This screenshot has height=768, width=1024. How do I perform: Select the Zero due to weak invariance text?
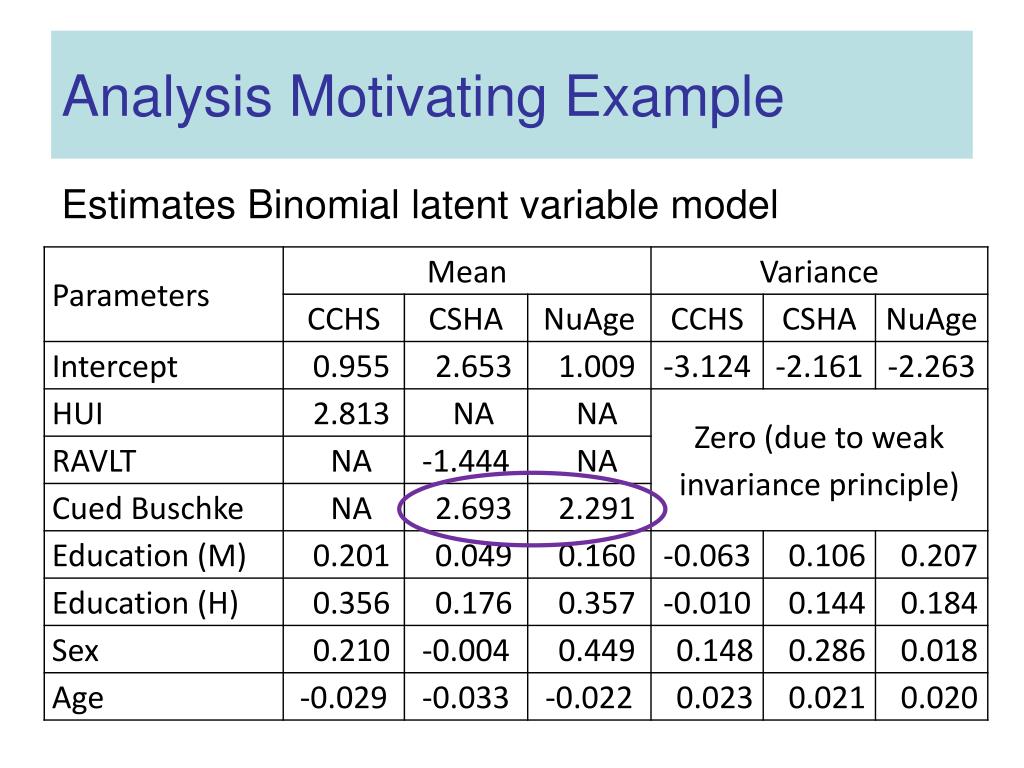click(819, 461)
